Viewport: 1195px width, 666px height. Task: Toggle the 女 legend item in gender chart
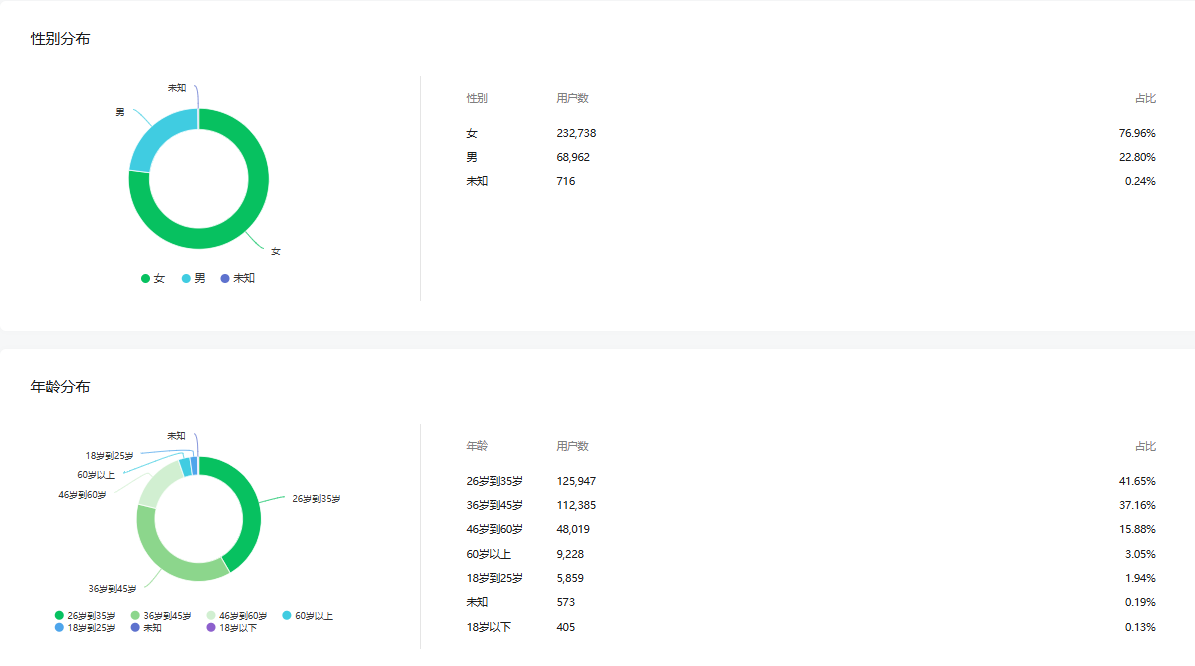[x=153, y=278]
